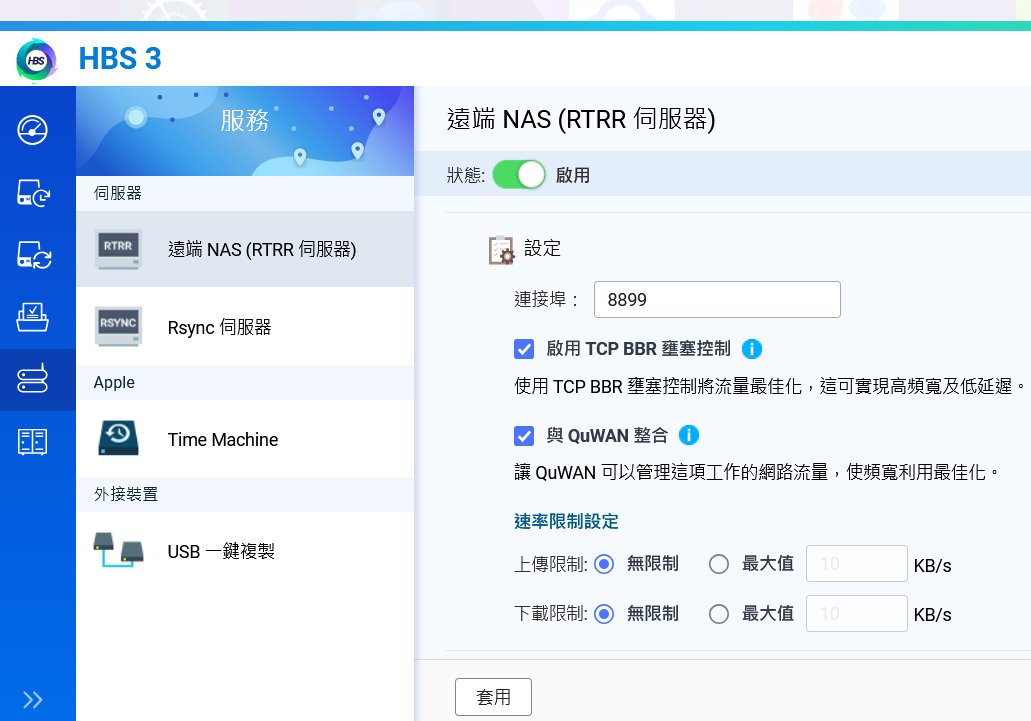The width and height of the screenshot is (1031, 721).
Task: Open USB 一鍵複製 service
Action: [220, 551]
